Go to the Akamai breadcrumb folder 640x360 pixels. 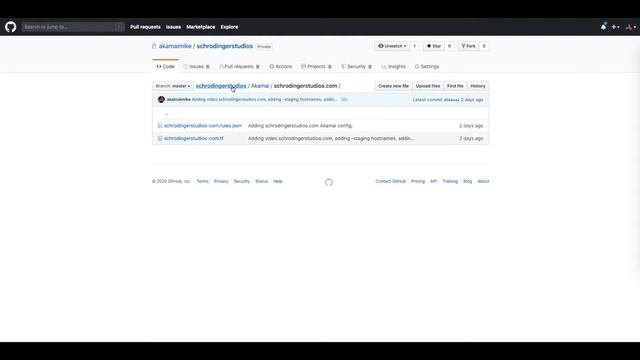[x=260, y=86]
